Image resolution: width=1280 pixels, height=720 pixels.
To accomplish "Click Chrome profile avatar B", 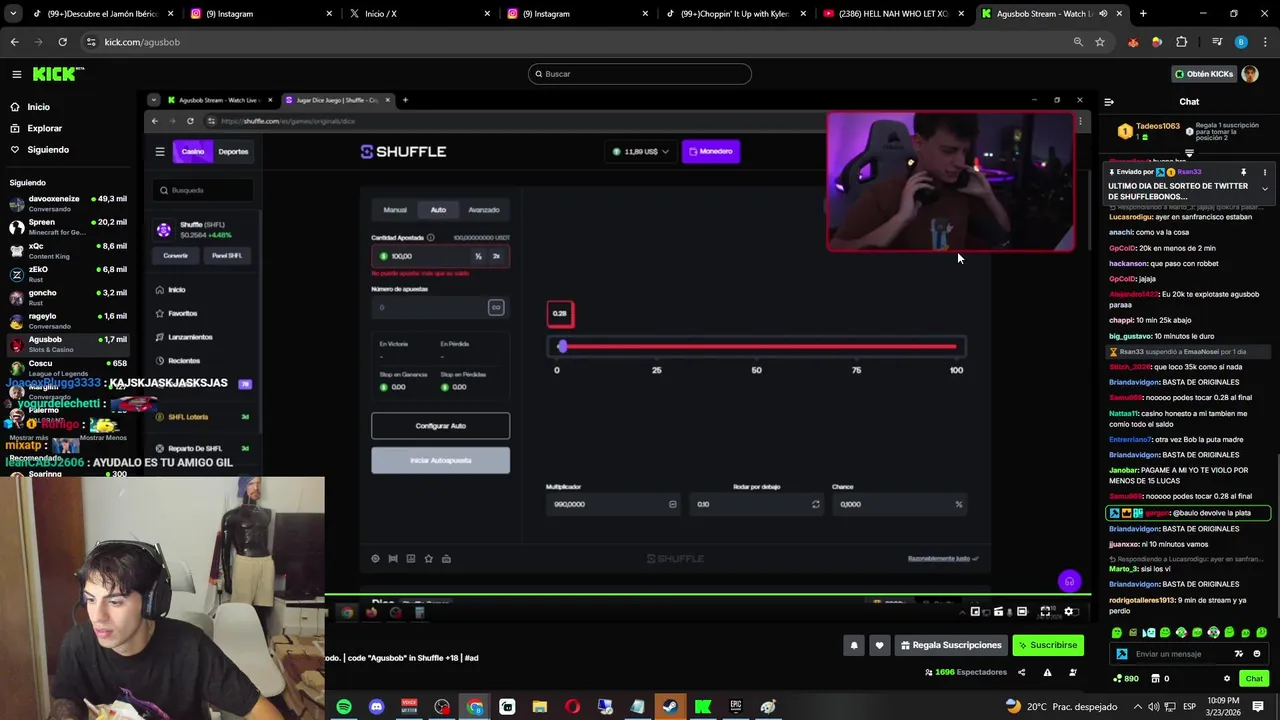I will coord(1241,42).
